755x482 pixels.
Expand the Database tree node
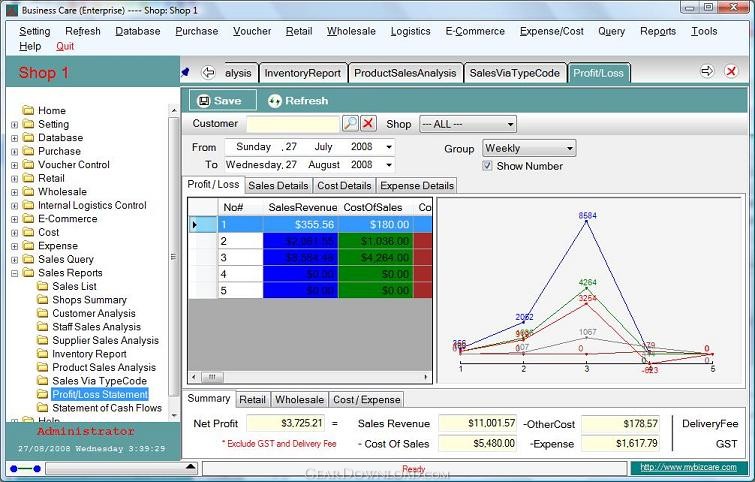(14, 138)
